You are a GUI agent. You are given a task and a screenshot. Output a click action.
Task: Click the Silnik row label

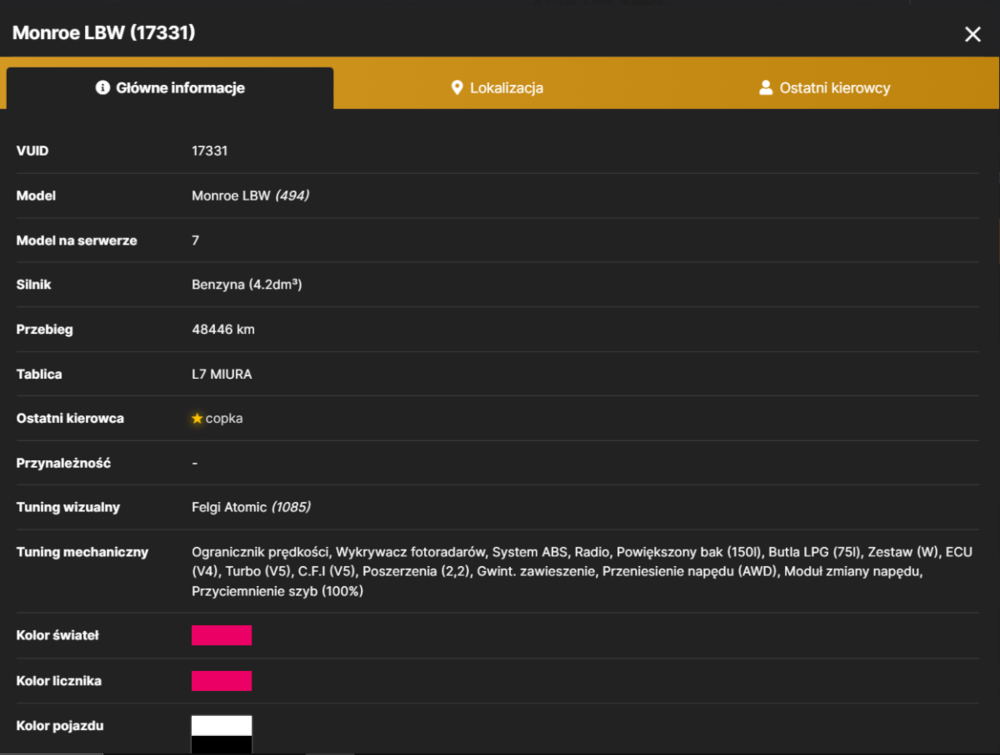pyautogui.click(x=34, y=284)
